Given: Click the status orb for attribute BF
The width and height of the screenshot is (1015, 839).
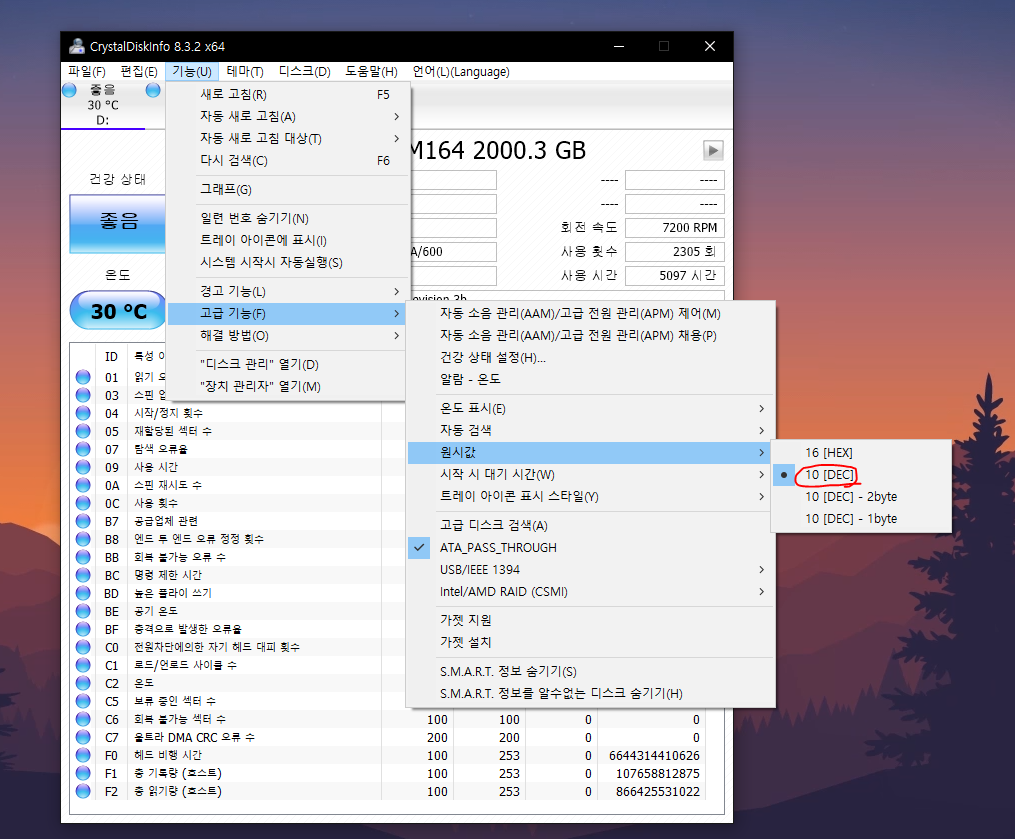Looking at the screenshot, I should tap(83, 629).
